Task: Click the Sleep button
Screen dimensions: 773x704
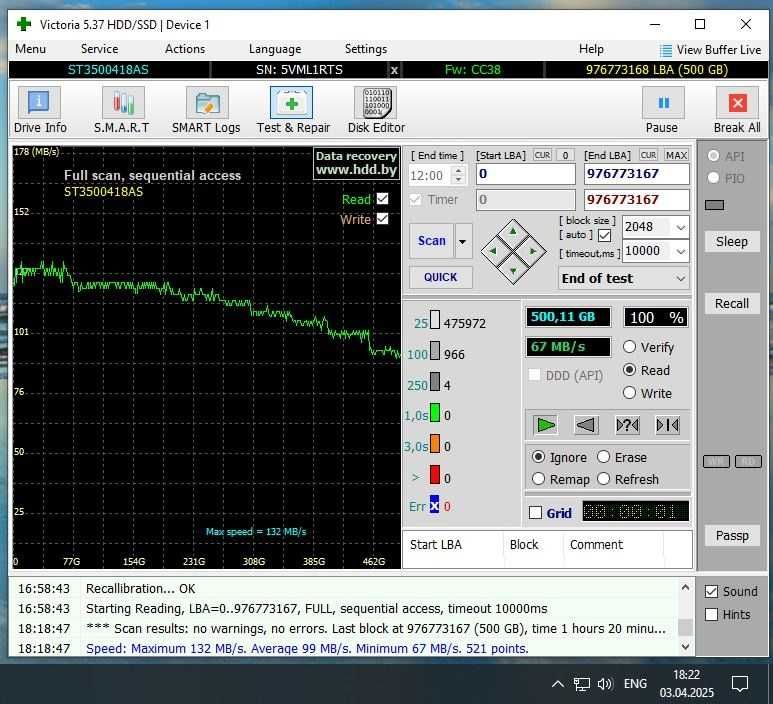Action: (x=732, y=242)
